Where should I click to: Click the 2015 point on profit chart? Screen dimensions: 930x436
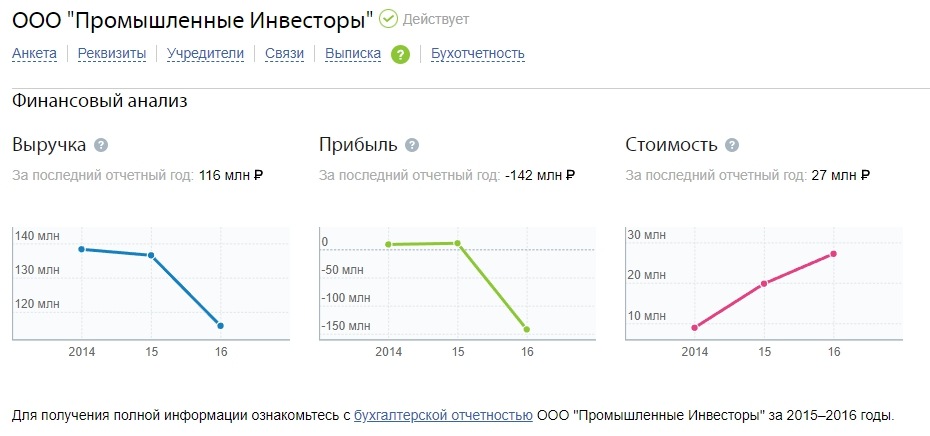click(457, 243)
